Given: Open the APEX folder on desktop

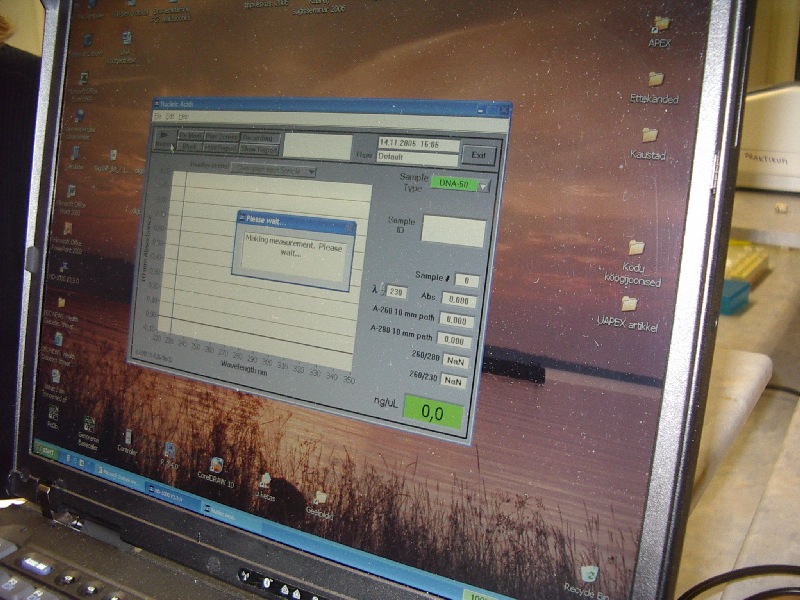Looking at the screenshot, I should click(660, 32).
